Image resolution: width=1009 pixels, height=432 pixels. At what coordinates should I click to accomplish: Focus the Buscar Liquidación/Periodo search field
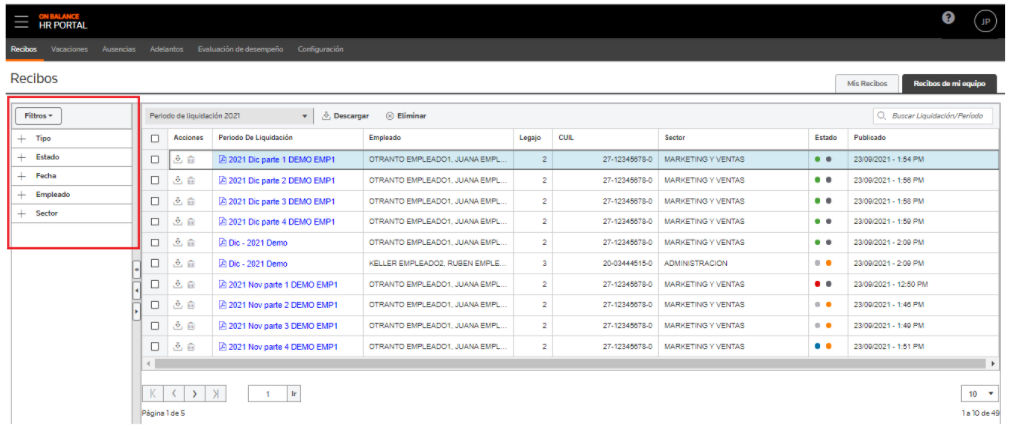tap(933, 116)
